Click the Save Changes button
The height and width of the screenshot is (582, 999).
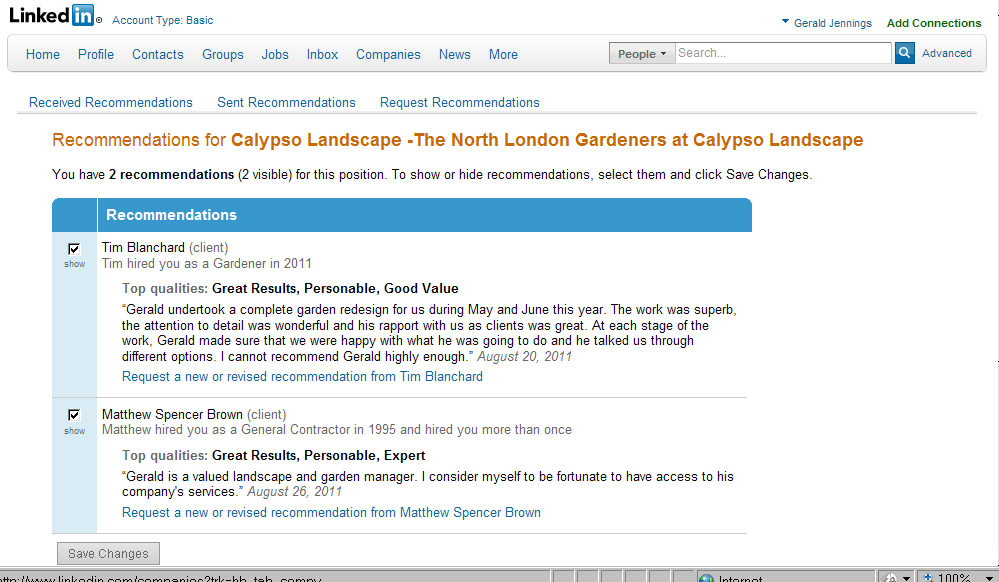(x=108, y=553)
